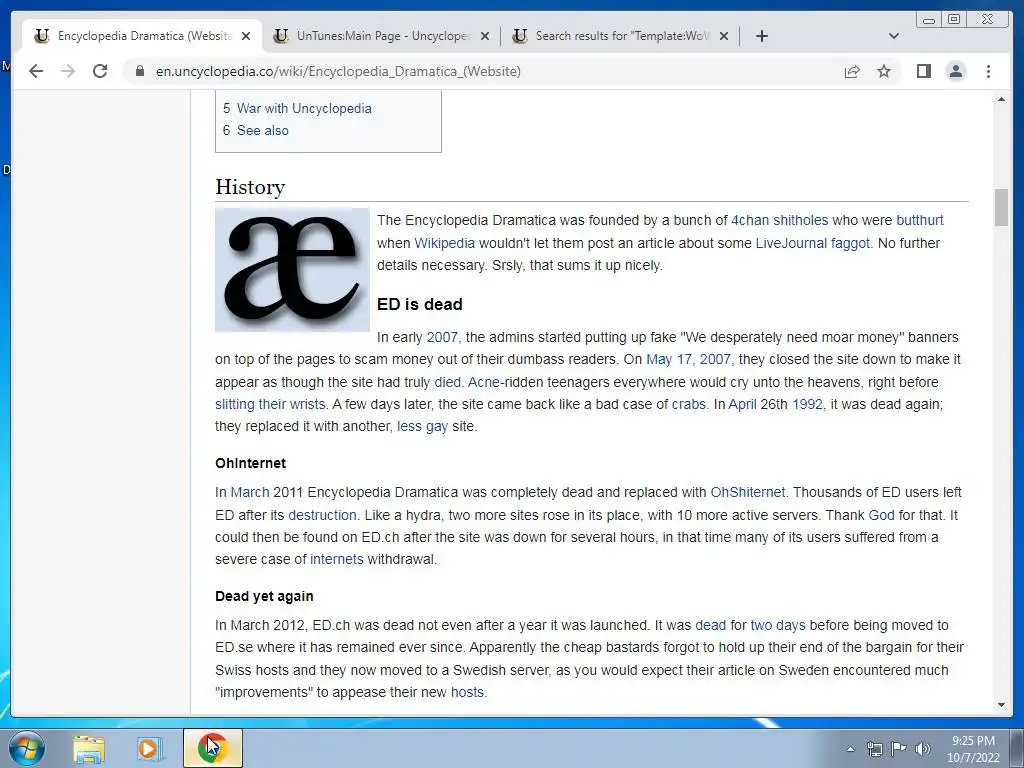Click the padlock site info icon
The width and height of the screenshot is (1024, 768).
139,71
